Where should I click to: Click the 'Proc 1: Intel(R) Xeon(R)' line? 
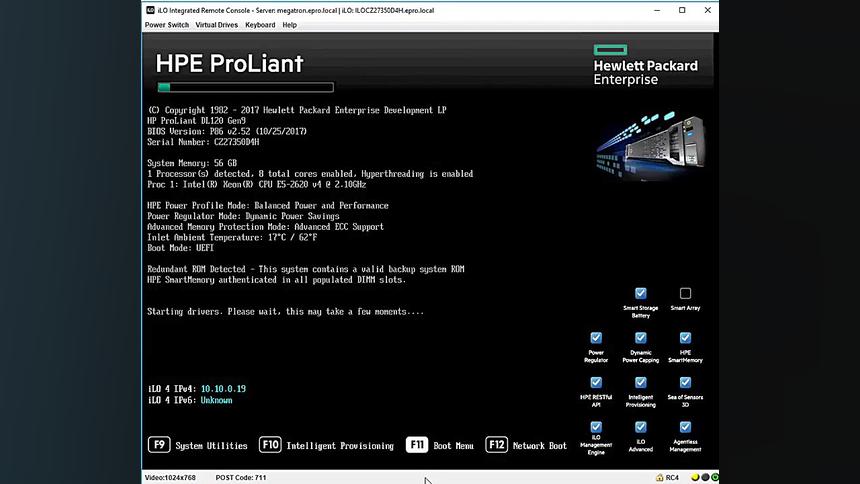pos(257,184)
